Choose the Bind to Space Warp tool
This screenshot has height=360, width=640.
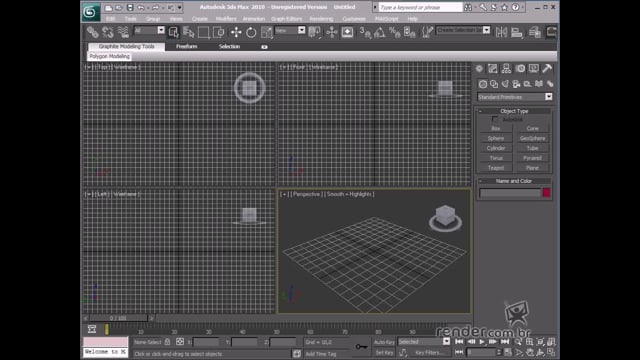coord(123,32)
